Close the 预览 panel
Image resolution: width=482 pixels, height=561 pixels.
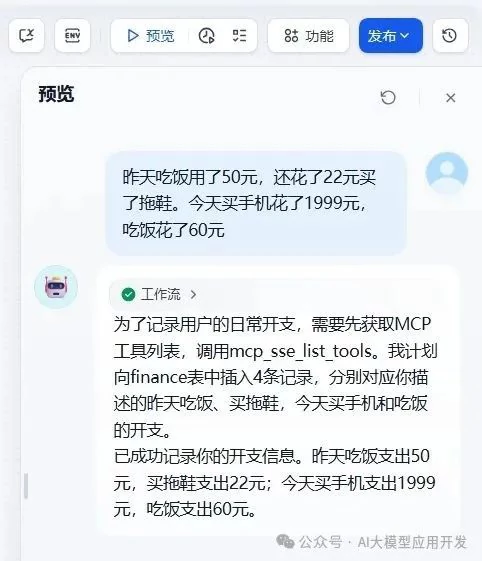coord(451,98)
